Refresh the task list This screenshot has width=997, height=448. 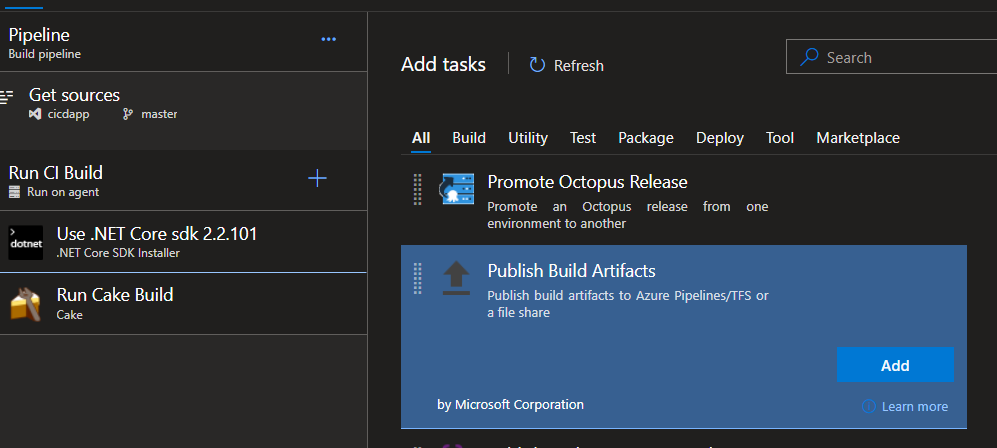coord(566,65)
